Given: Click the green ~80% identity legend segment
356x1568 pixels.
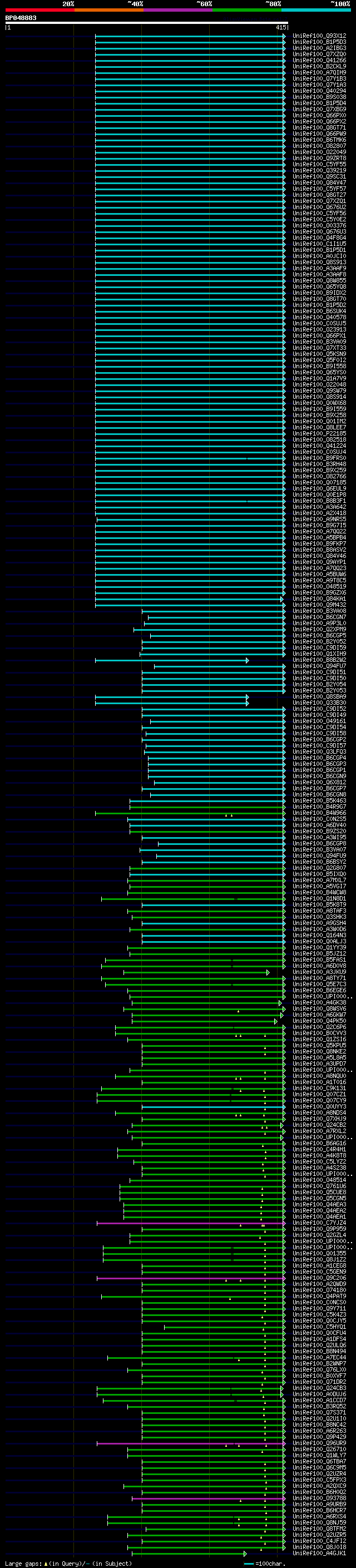Looking at the screenshot, I should 247,10.
